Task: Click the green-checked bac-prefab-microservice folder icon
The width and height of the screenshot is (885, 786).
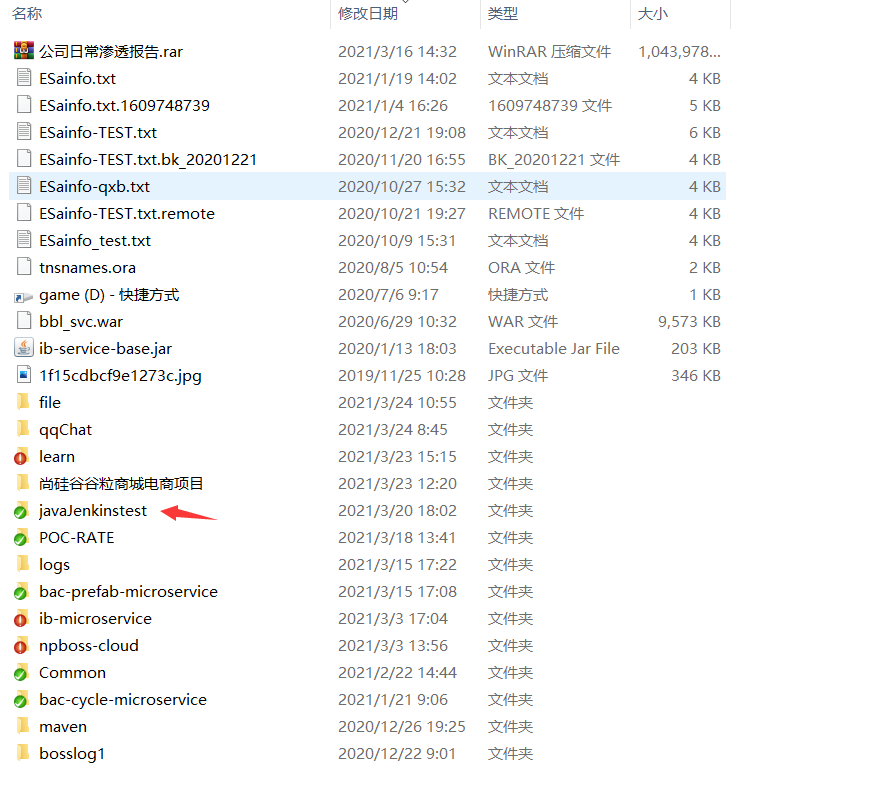Action: pyautogui.click(x=21, y=591)
